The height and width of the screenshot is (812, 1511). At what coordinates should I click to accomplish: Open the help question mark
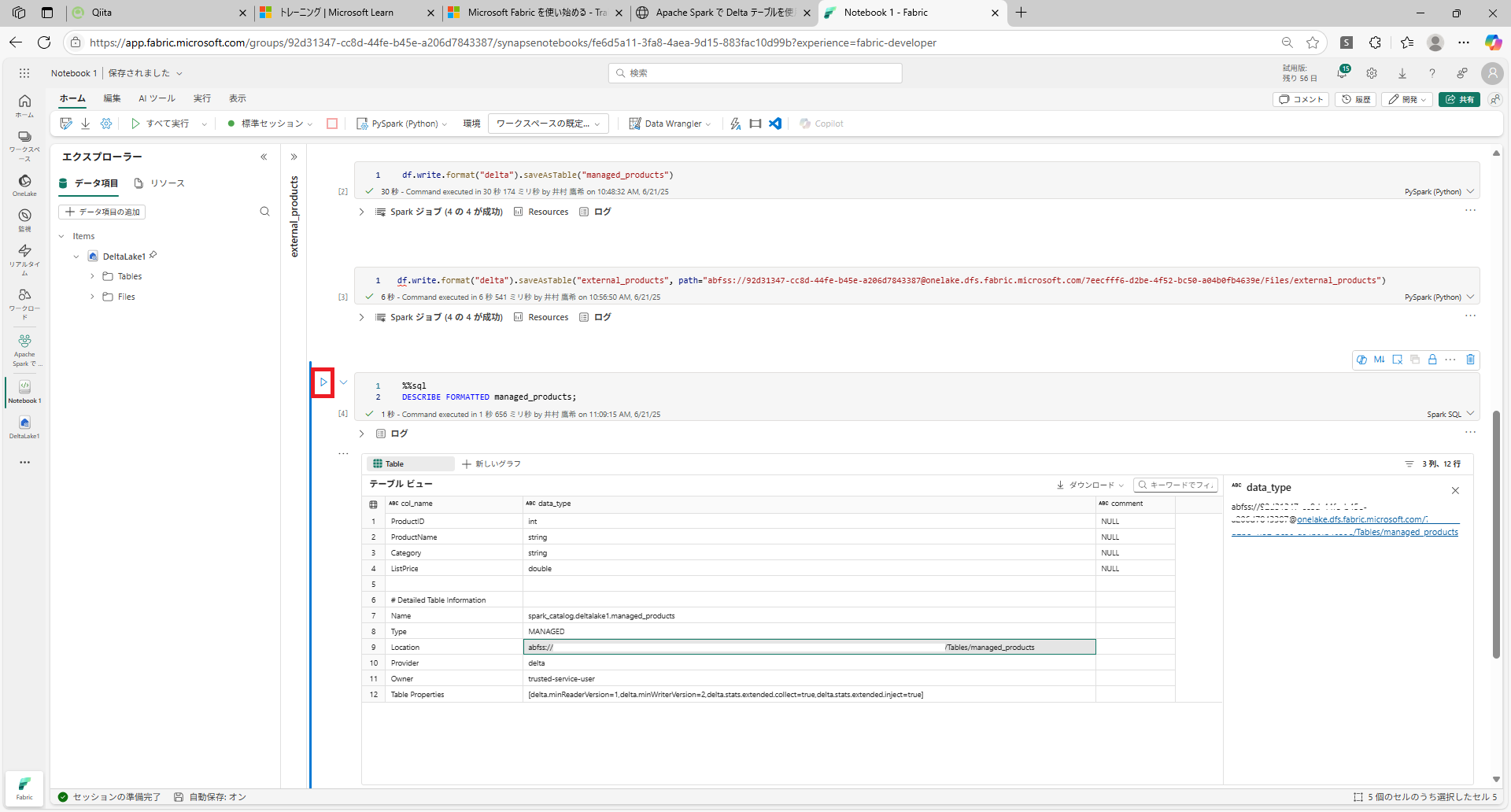1432,73
